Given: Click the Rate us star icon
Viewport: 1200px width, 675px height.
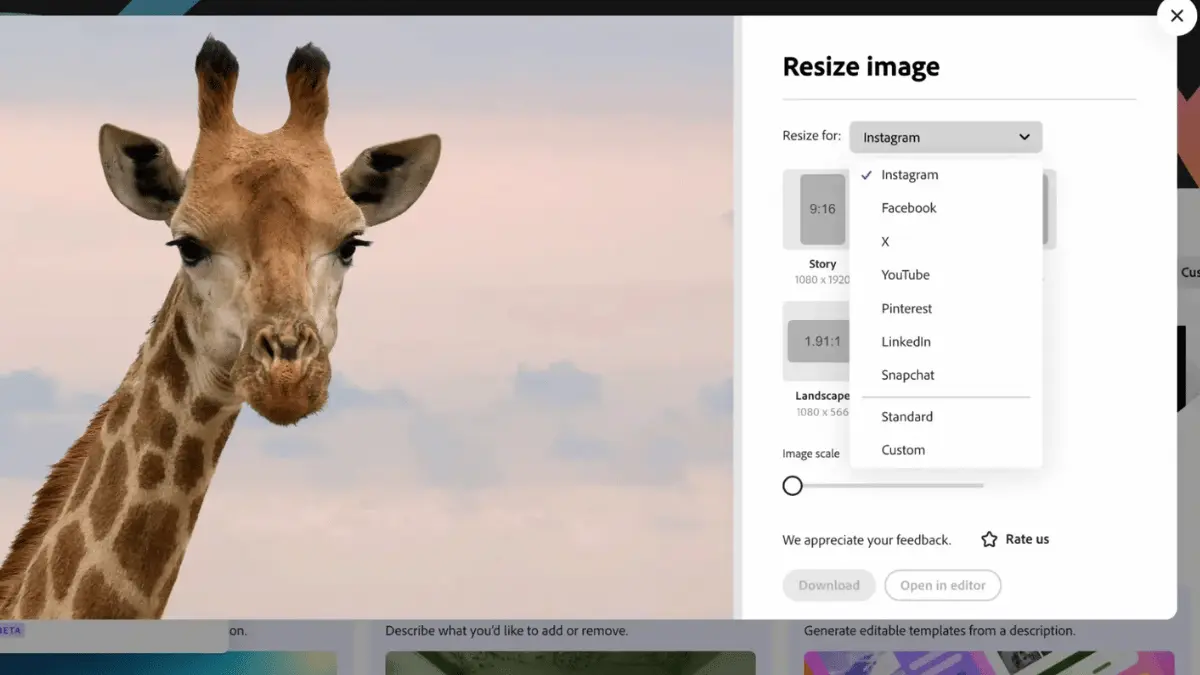Looking at the screenshot, I should coord(989,539).
